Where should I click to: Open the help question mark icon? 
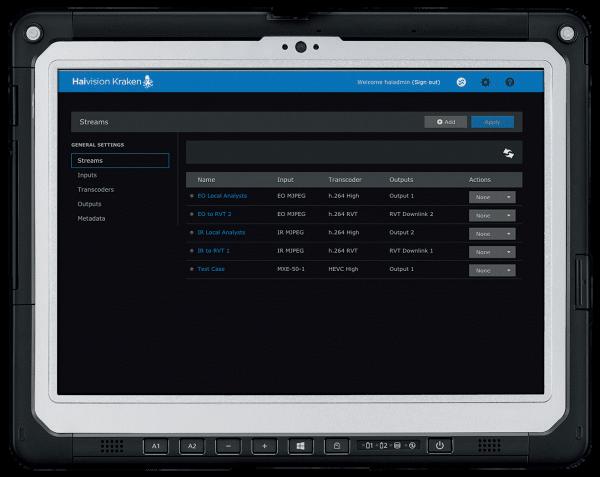tap(510, 82)
